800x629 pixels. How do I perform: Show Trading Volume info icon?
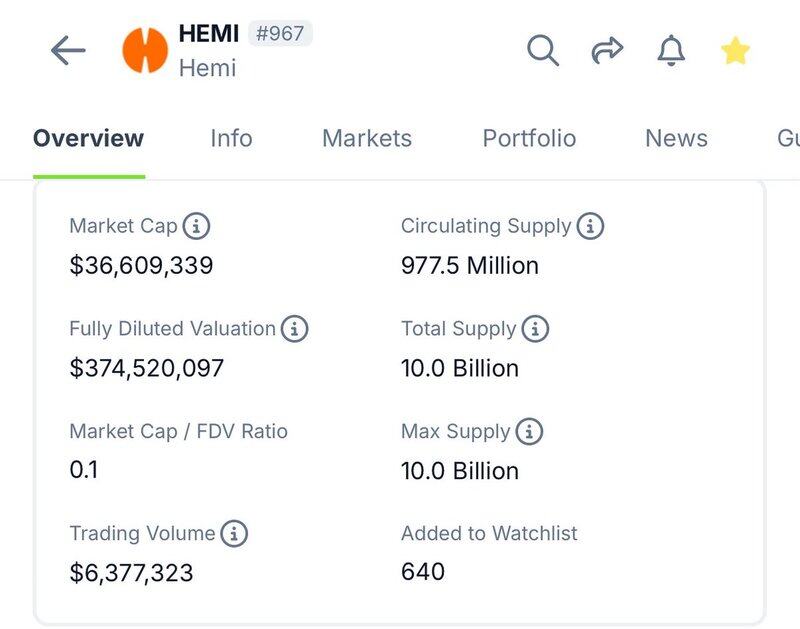234,534
